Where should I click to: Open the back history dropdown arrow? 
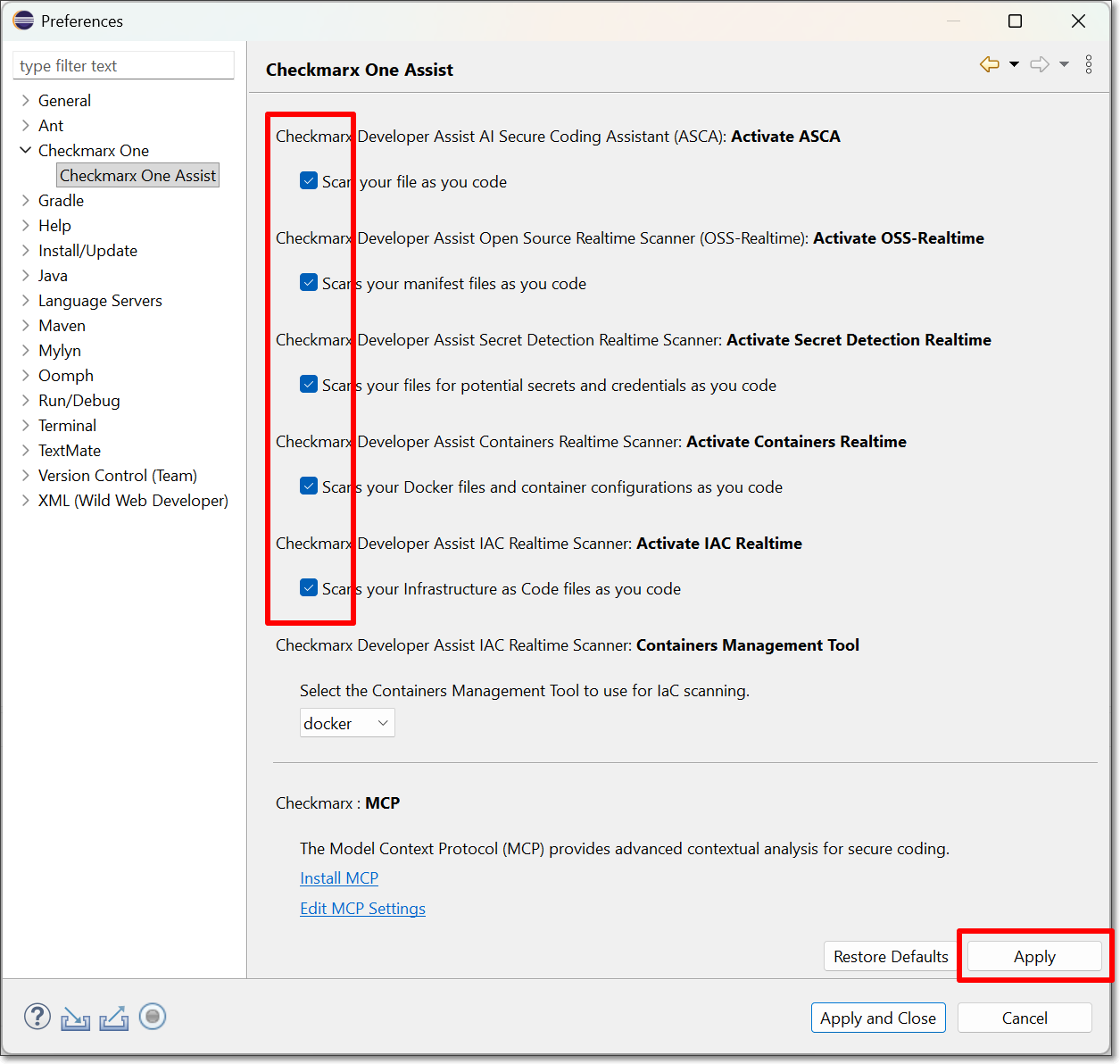click(x=1014, y=64)
